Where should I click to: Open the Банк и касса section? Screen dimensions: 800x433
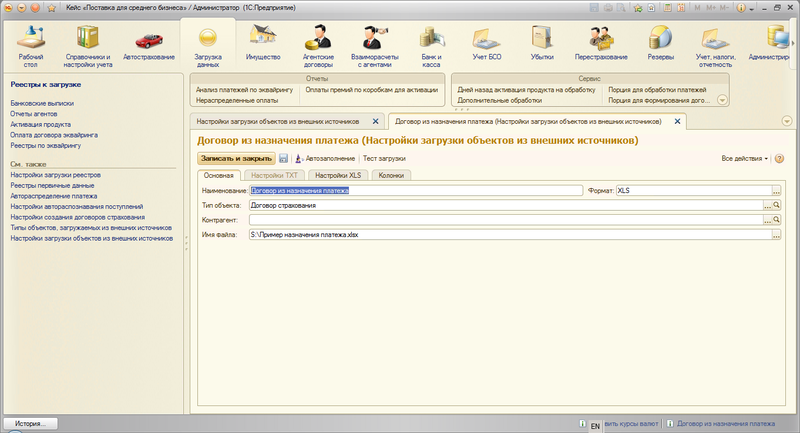coord(432,46)
